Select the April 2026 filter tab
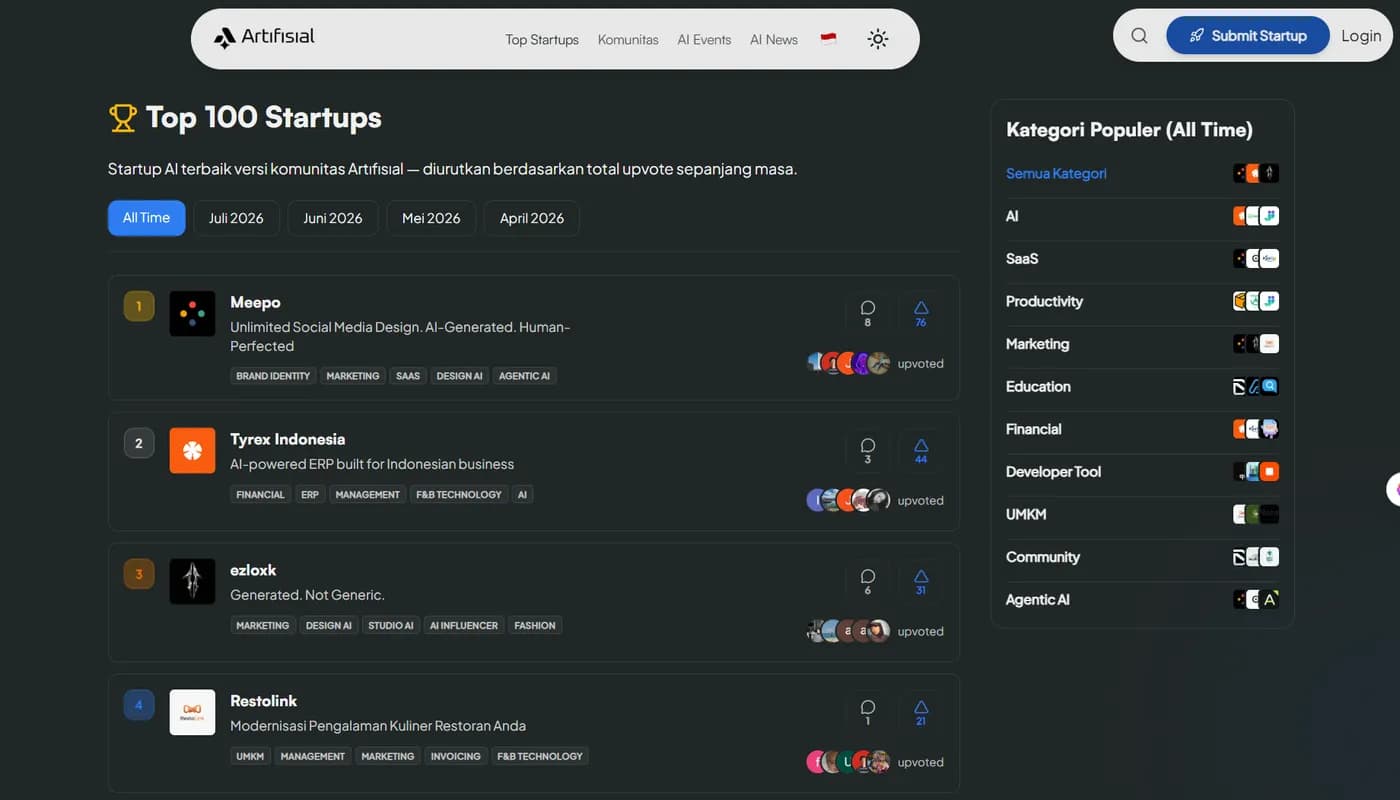This screenshot has width=1400, height=800. click(x=532, y=218)
